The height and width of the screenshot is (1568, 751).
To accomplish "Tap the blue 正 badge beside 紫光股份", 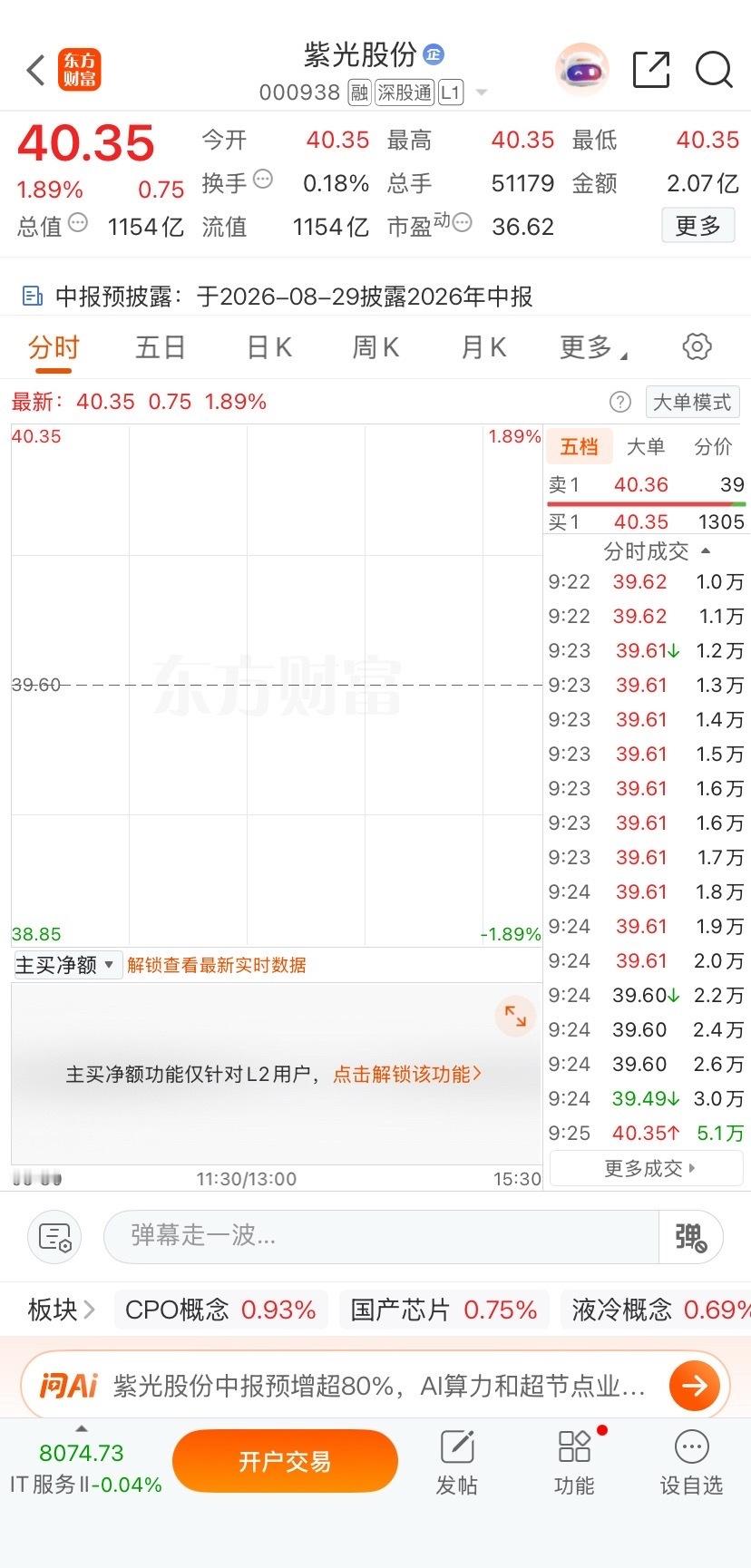I will [434, 54].
